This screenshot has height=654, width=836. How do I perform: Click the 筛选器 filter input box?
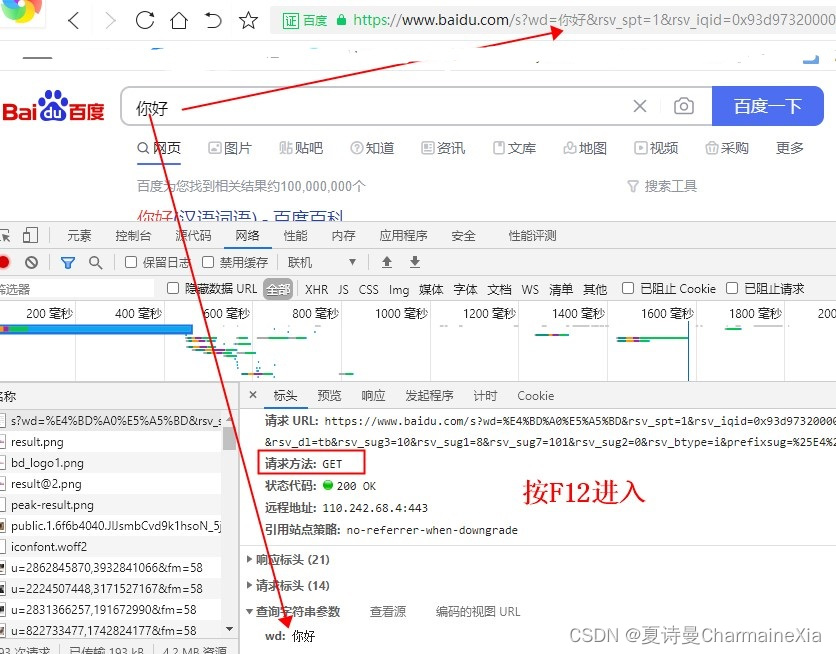[x=77, y=289]
